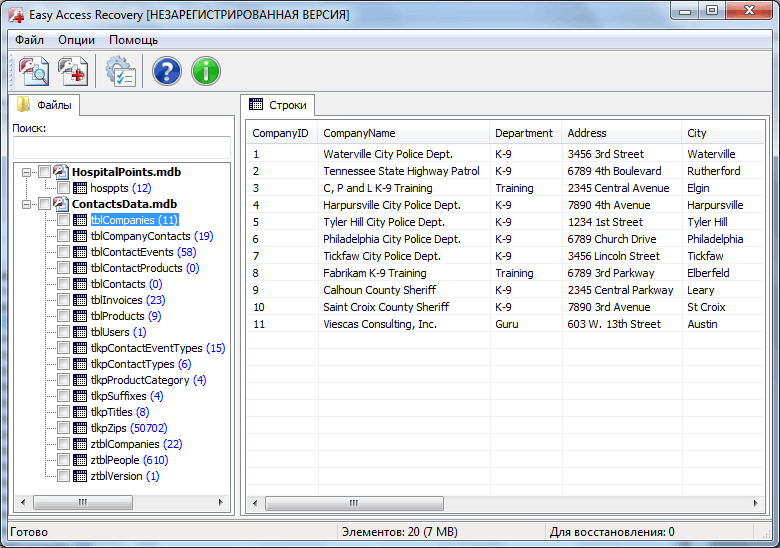Enable the tblContacts checkbox
This screenshot has height=548, width=780.
63,284
